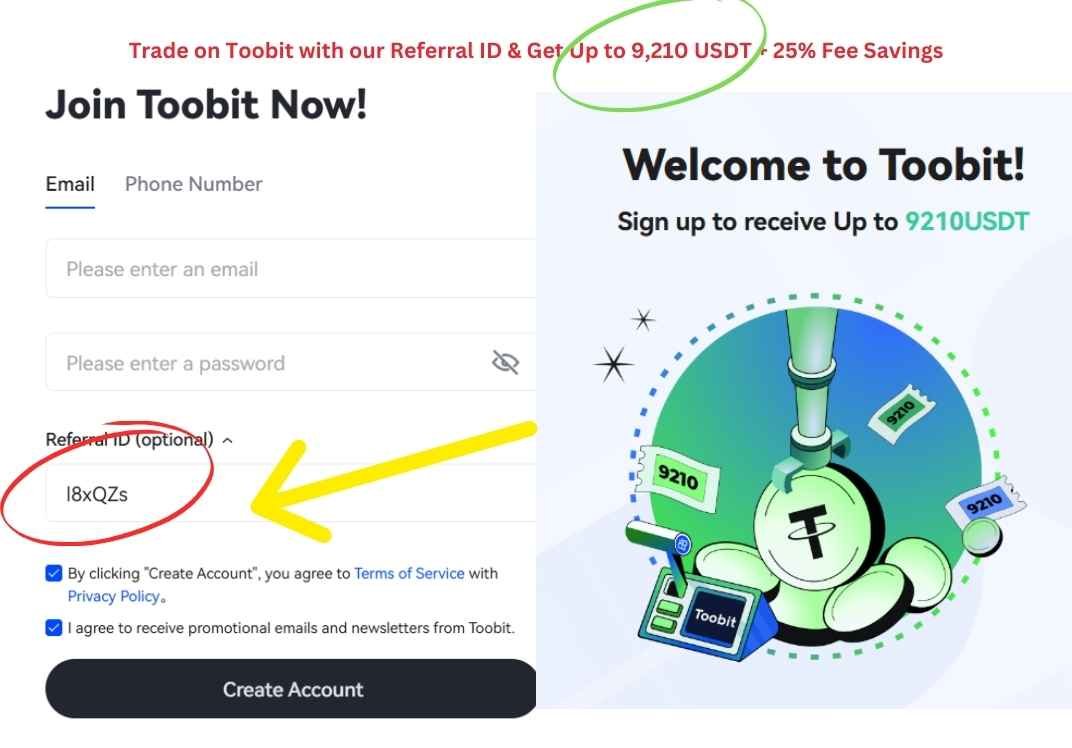Click the Tether T coin icon
The width and height of the screenshot is (1072, 748).
tap(811, 526)
